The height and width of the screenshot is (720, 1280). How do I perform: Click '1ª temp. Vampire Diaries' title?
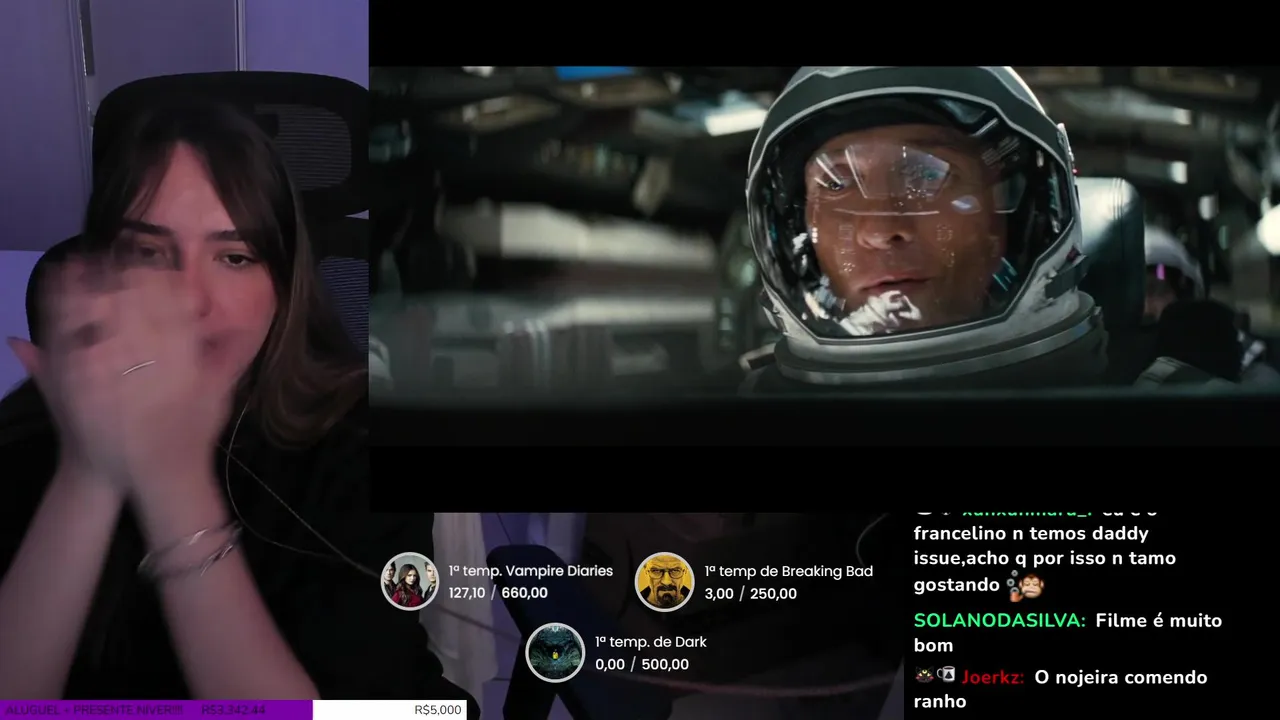[x=531, y=571]
